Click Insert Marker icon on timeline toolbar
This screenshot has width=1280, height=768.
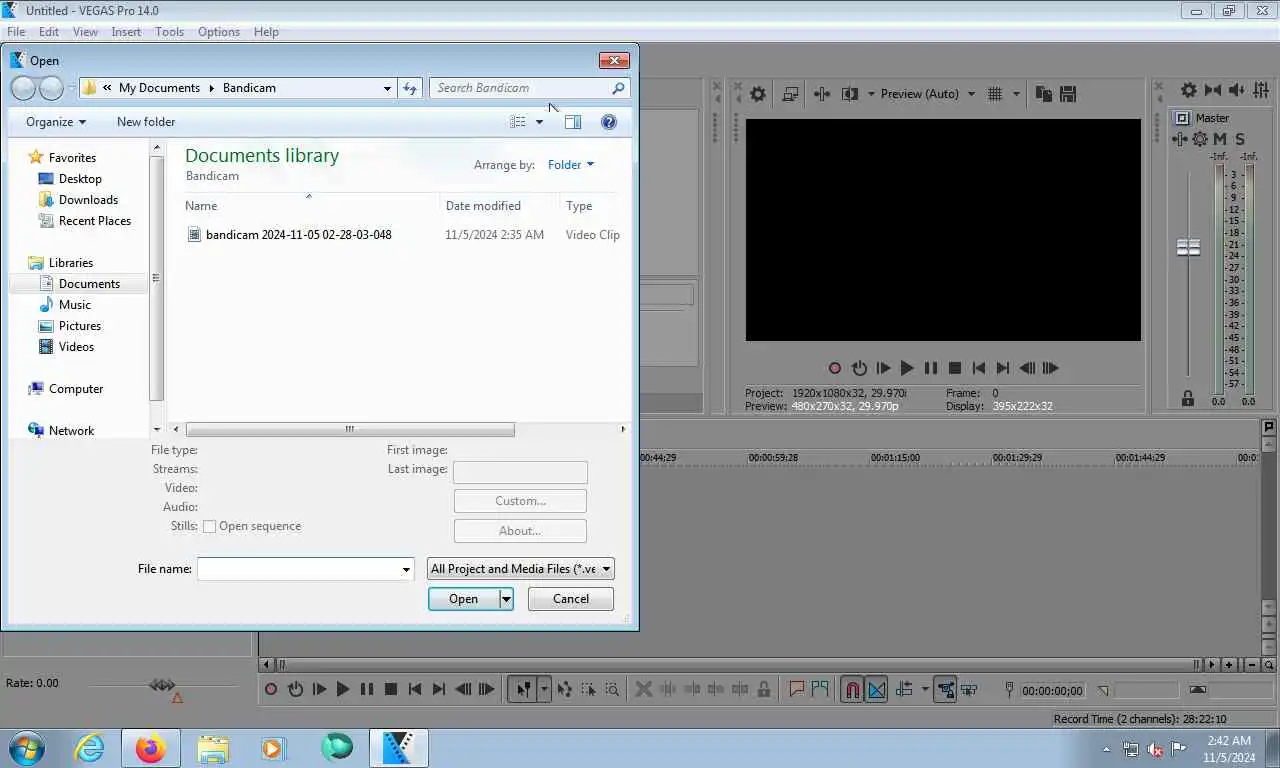click(797, 689)
